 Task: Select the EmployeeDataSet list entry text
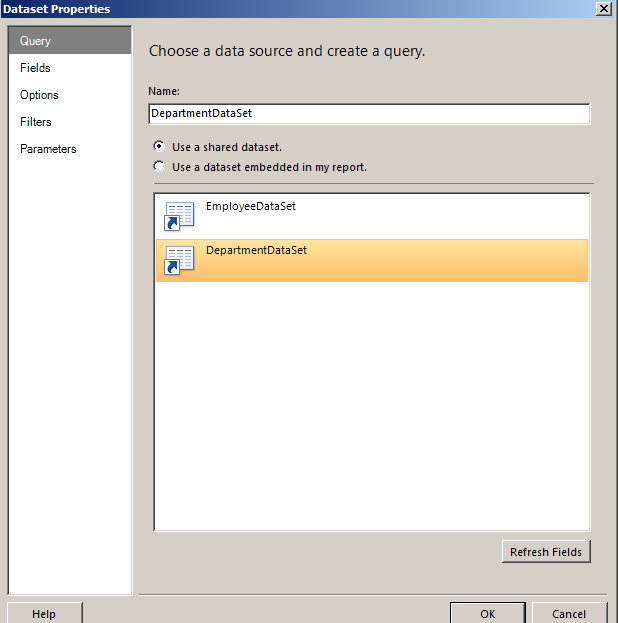click(x=251, y=206)
